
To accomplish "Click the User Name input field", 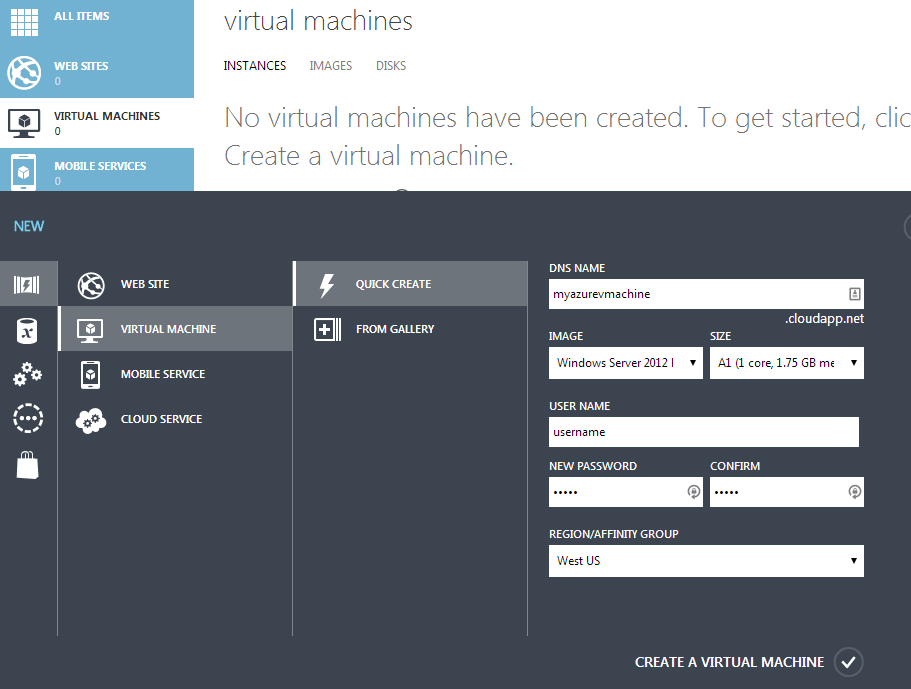I will point(704,432).
